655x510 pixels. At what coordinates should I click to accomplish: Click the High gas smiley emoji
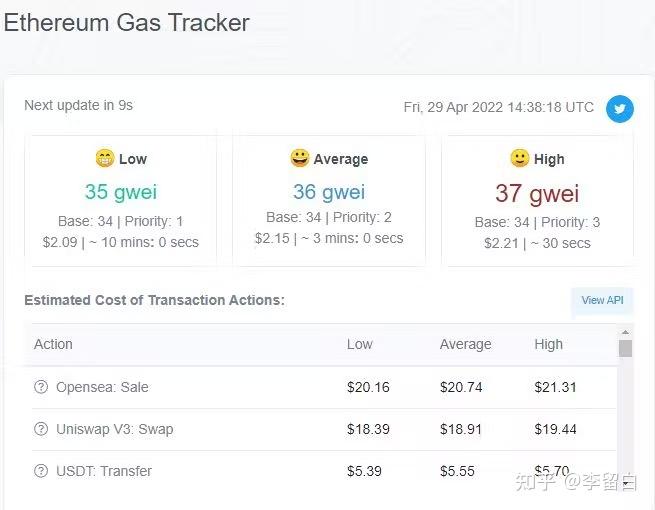point(519,158)
